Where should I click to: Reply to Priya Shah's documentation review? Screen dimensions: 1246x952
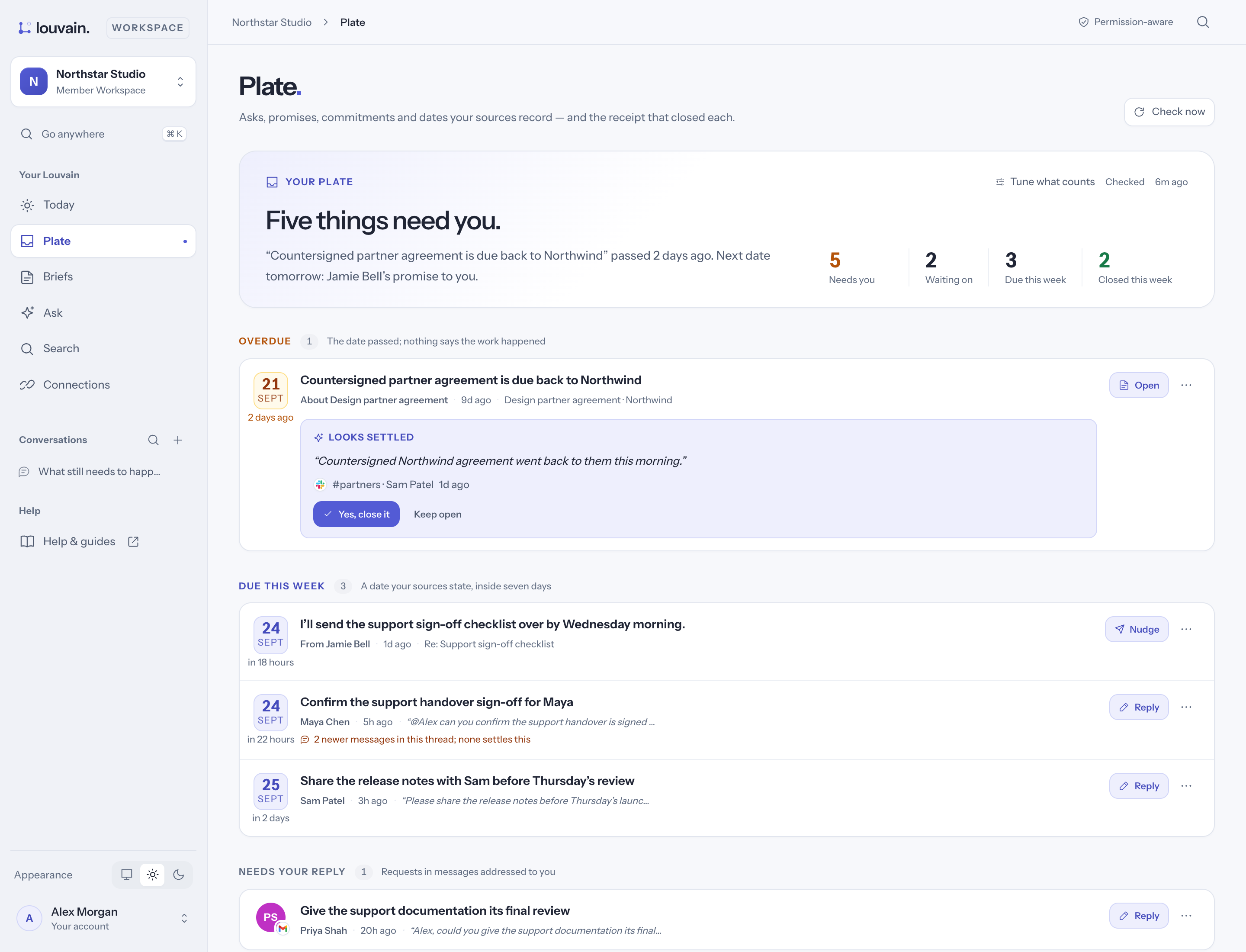pos(1138,916)
